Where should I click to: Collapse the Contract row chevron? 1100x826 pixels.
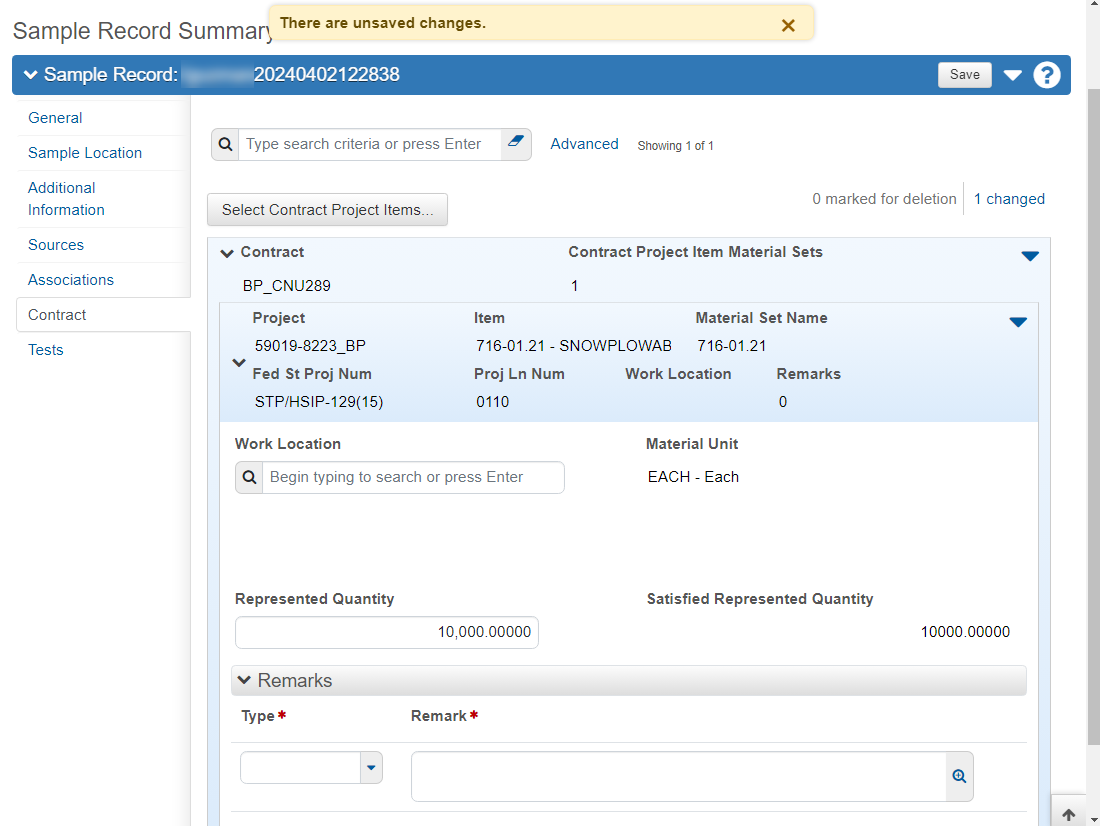(227, 253)
